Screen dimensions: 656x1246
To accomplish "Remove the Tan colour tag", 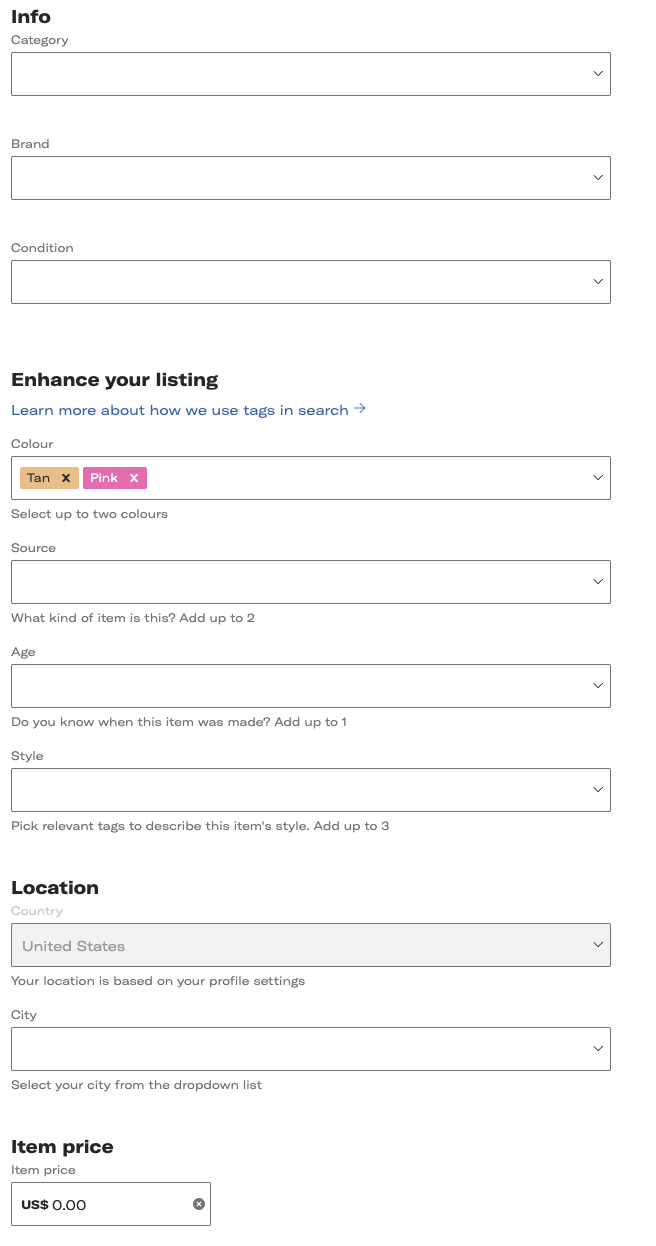I will point(66,478).
